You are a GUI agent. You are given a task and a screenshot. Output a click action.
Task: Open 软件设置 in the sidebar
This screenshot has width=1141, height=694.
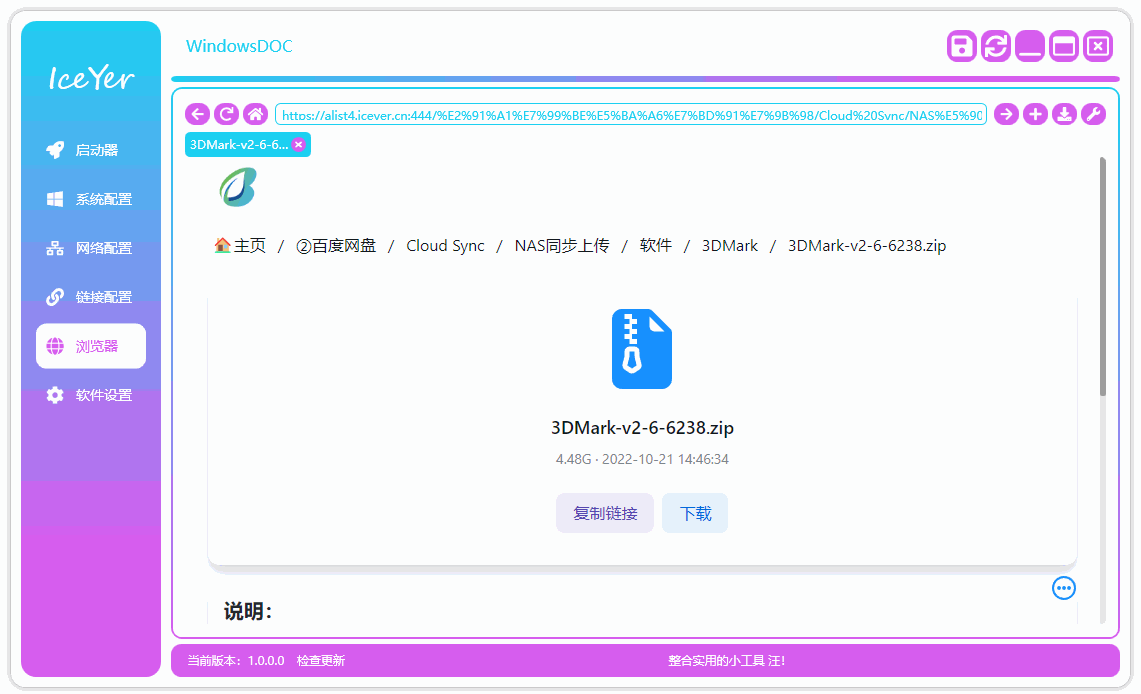pos(91,395)
